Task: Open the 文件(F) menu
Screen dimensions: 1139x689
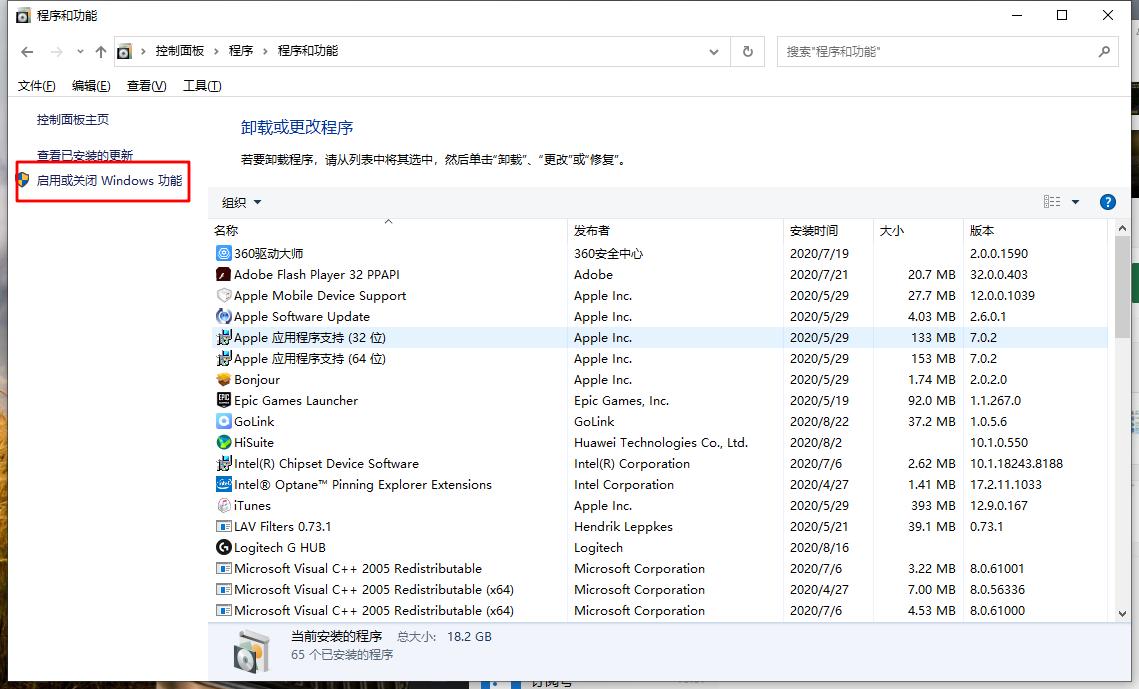Action: [37, 86]
